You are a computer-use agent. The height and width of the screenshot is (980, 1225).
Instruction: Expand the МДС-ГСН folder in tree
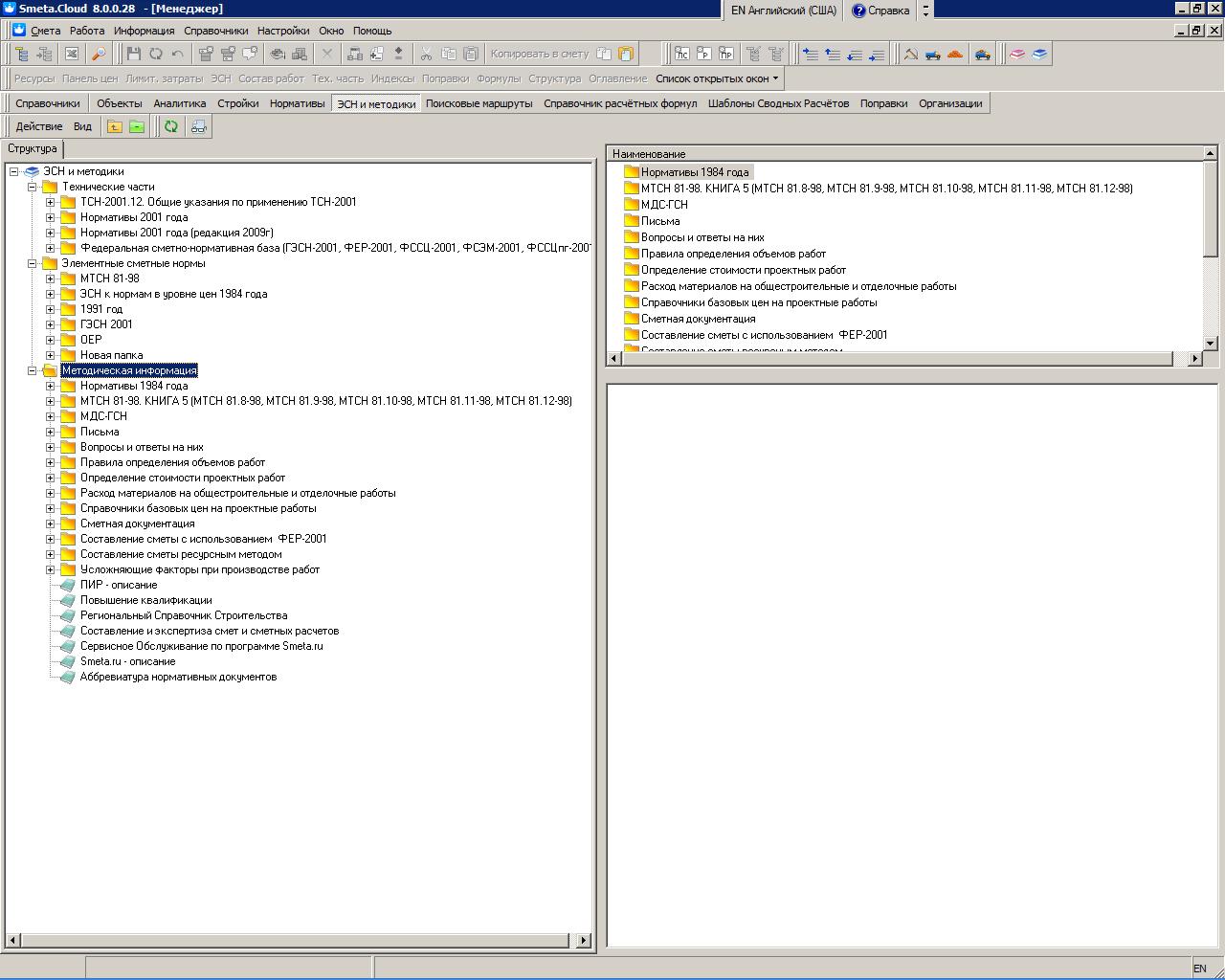point(50,417)
